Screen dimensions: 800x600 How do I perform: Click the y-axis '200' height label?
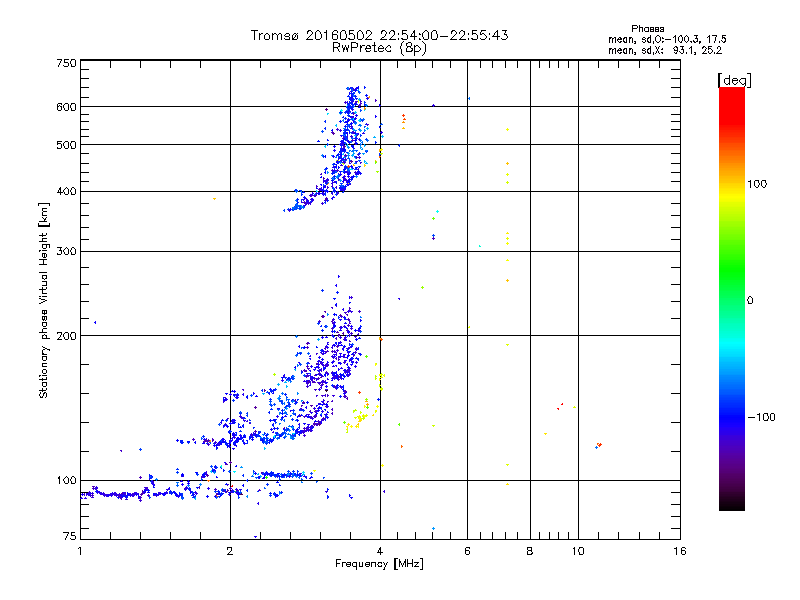[x=66, y=336]
